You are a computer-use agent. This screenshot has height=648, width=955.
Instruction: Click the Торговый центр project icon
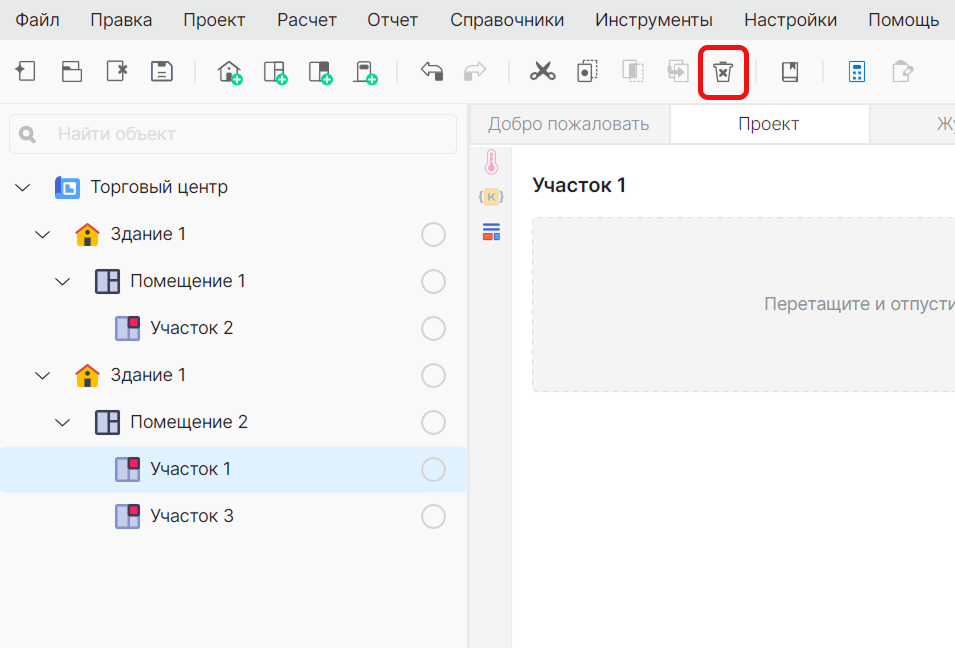pyautogui.click(x=68, y=188)
